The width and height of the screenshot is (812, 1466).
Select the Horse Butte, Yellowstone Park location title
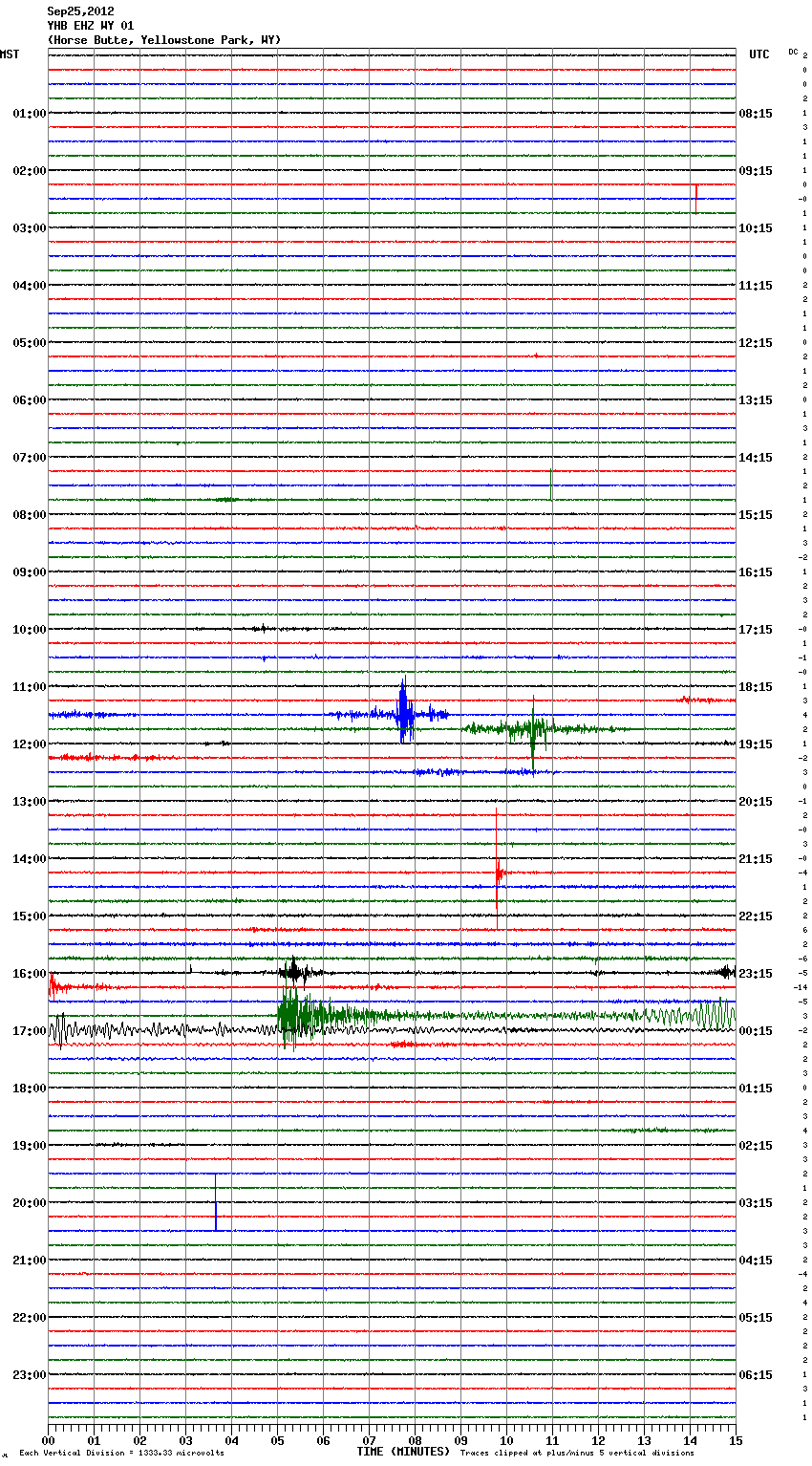click(x=163, y=40)
